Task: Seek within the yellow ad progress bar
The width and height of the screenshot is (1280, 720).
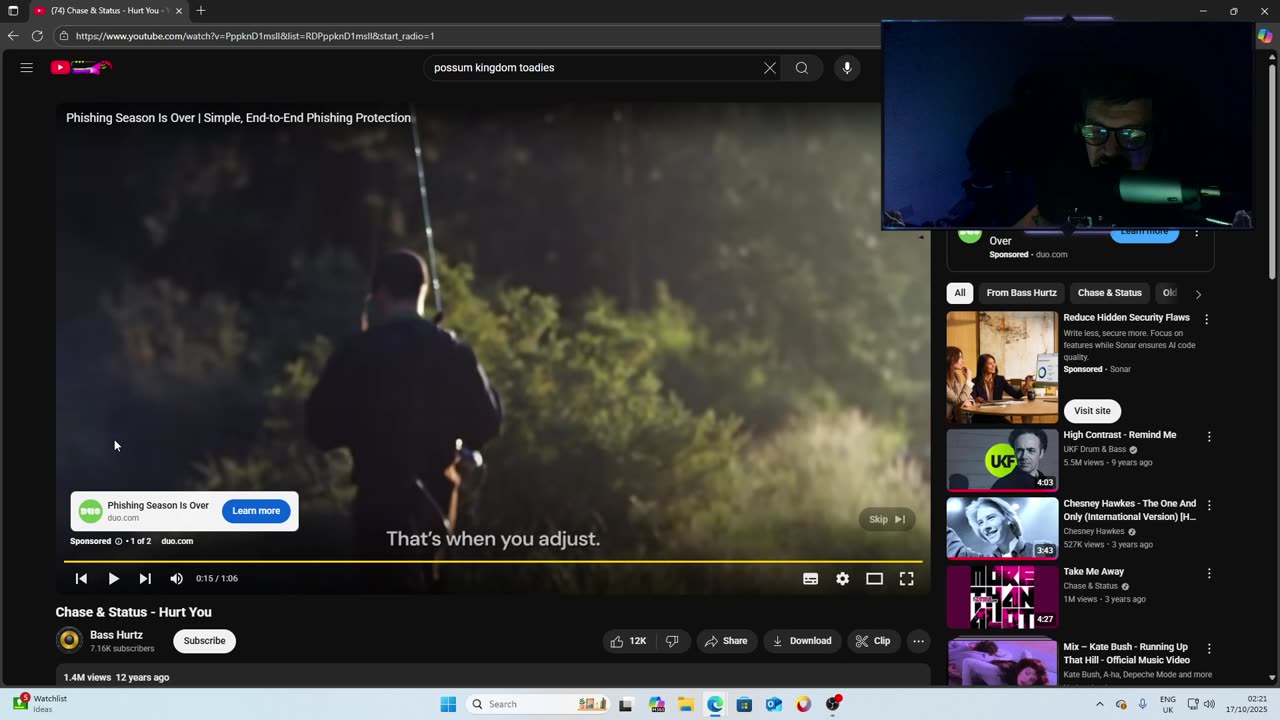Action: click(x=493, y=562)
